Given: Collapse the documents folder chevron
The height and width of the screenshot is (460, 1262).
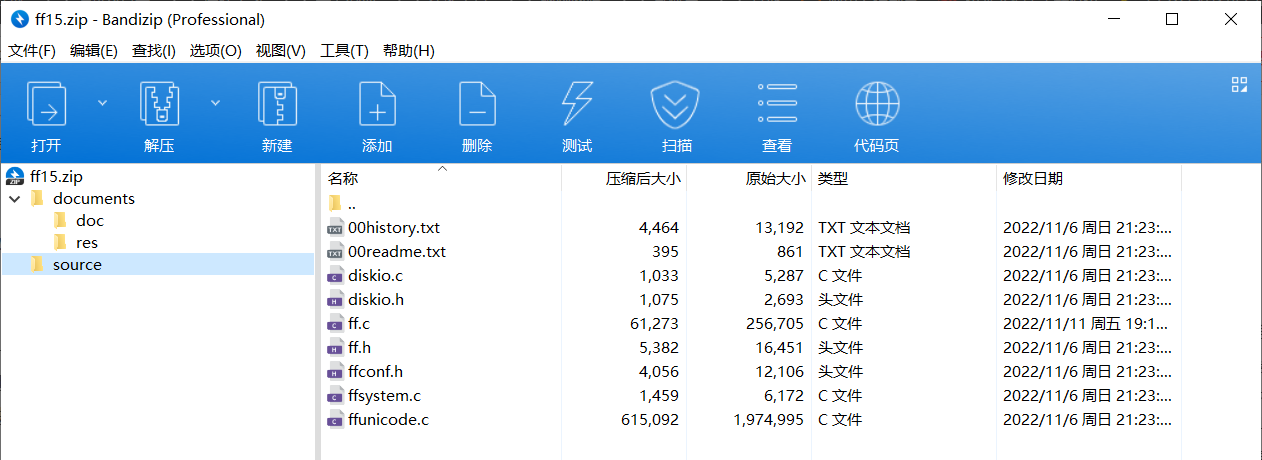Looking at the screenshot, I should (13, 198).
